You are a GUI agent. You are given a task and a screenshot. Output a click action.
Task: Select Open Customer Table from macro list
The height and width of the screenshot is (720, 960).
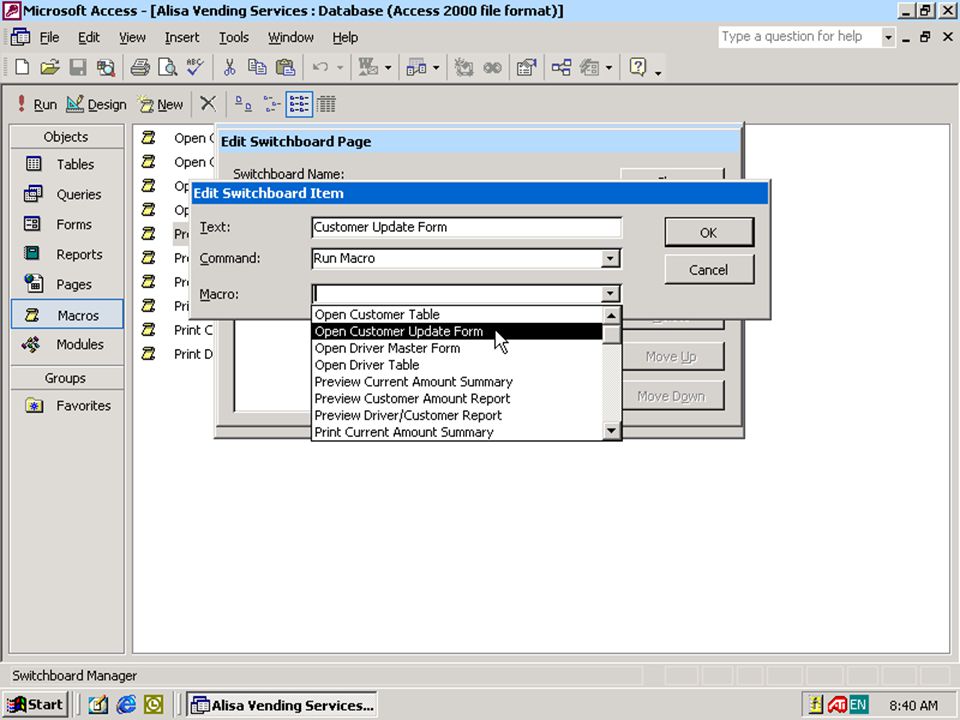click(x=457, y=314)
